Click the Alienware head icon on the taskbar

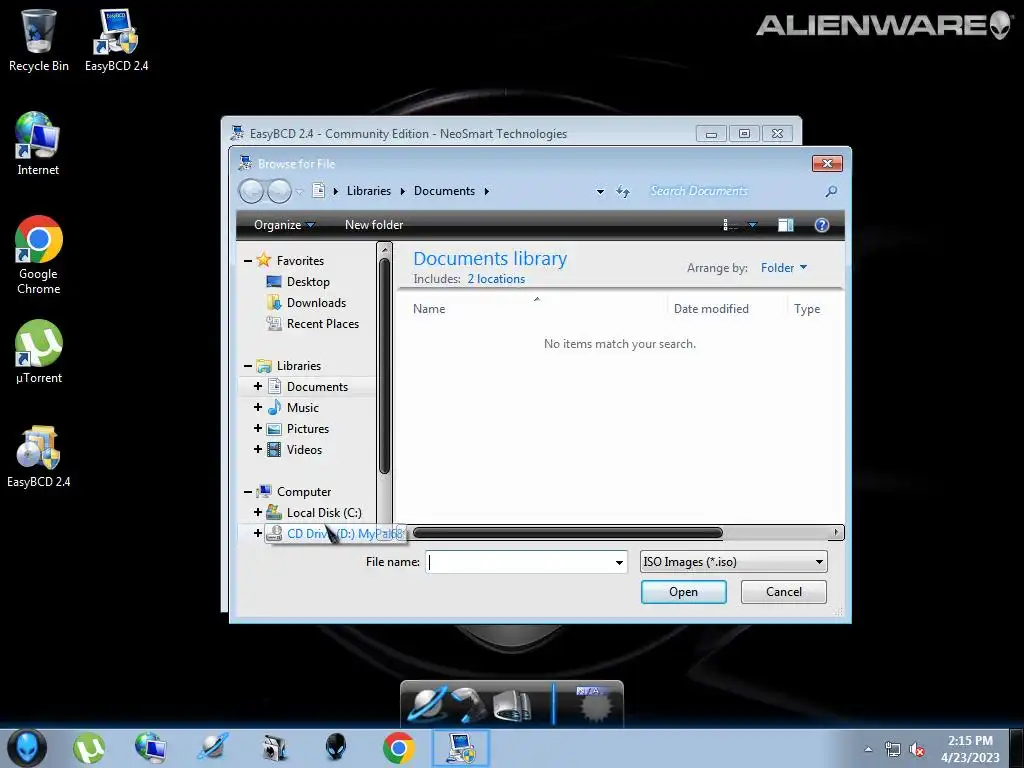(336, 748)
